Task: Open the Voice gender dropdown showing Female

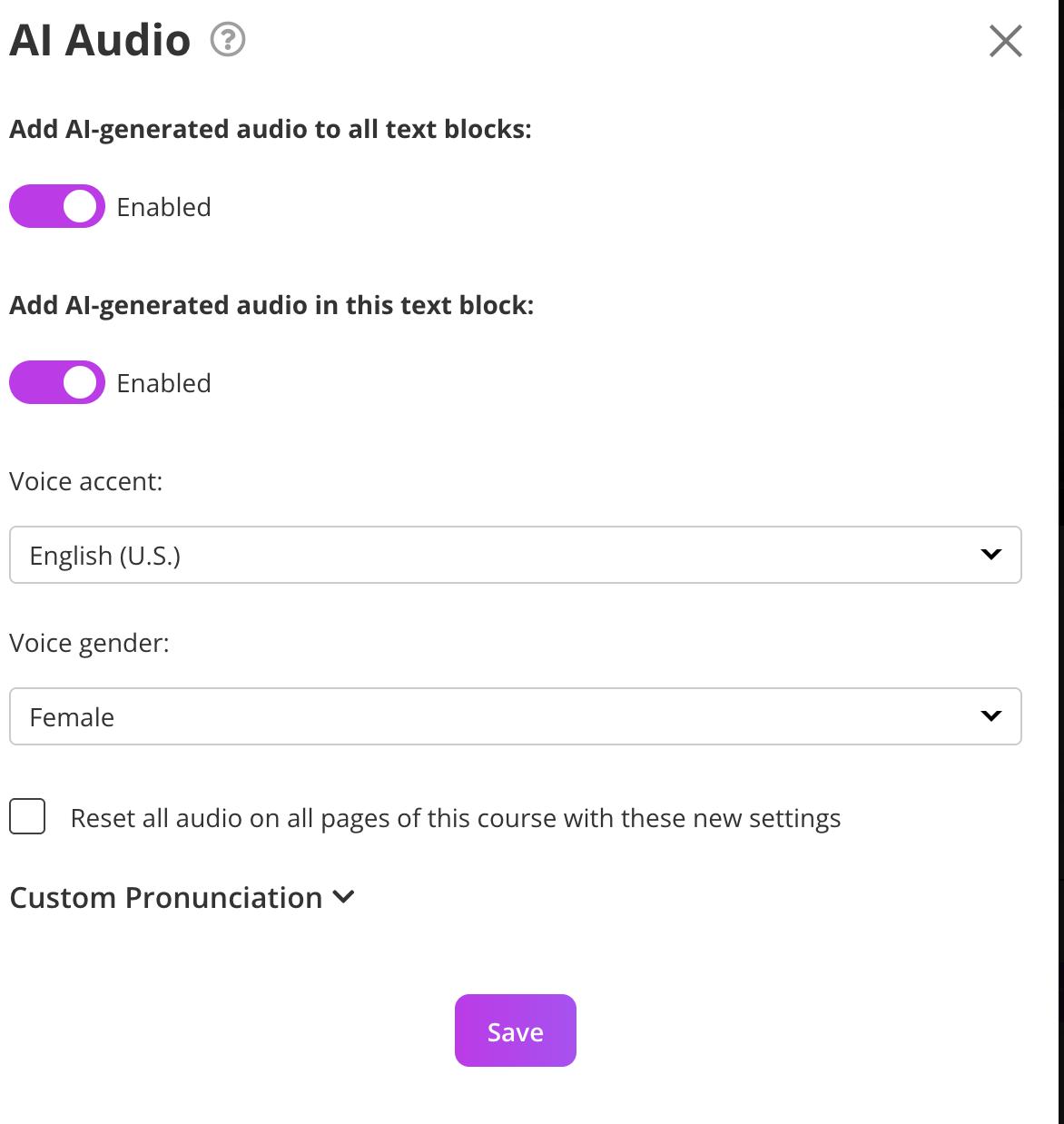Action: 515,716
